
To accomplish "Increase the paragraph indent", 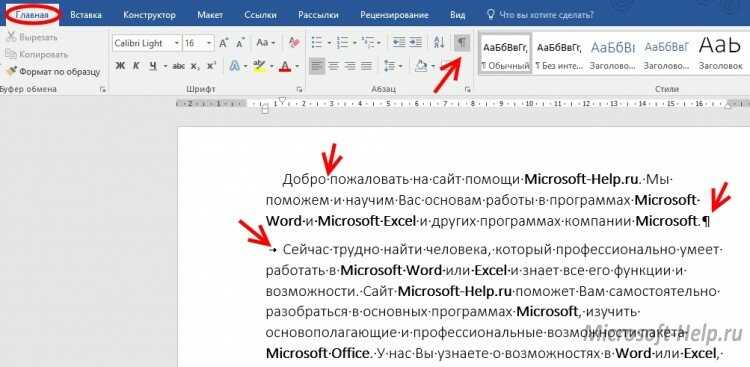I will point(415,43).
